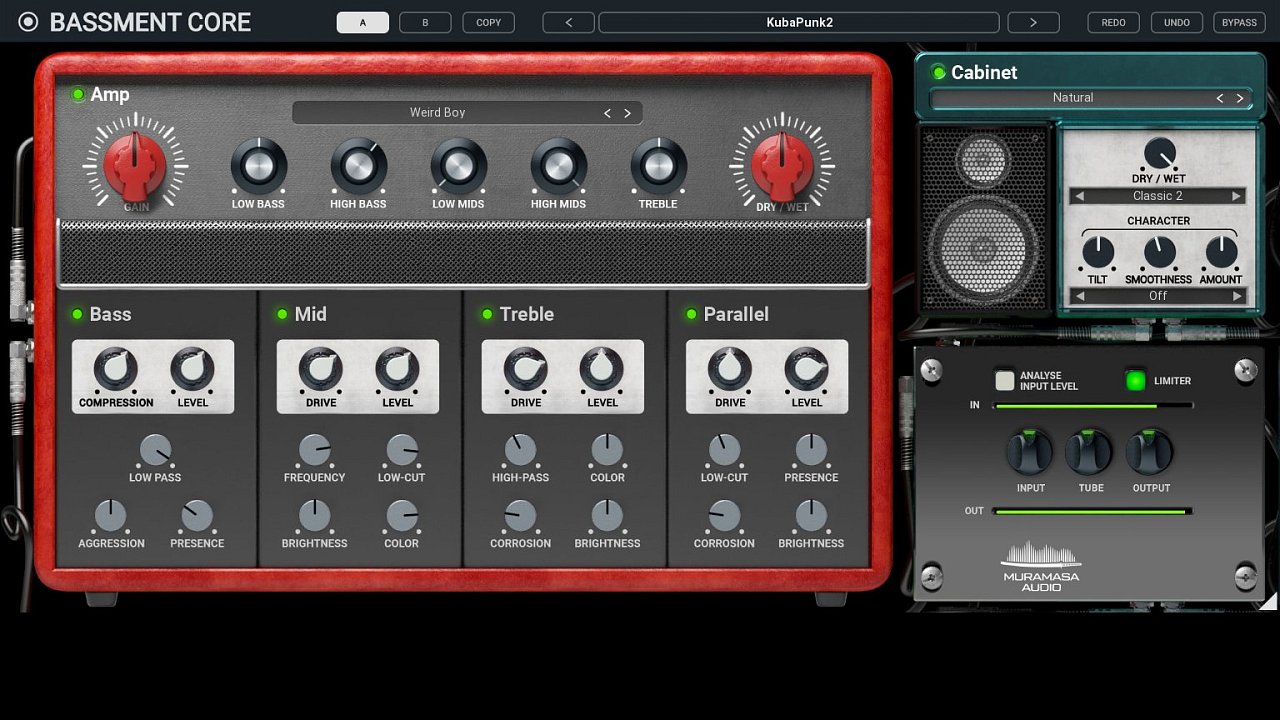Turn off the green Limiter button
This screenshot has height=720, width=1280.
[x=1135, y=381]
